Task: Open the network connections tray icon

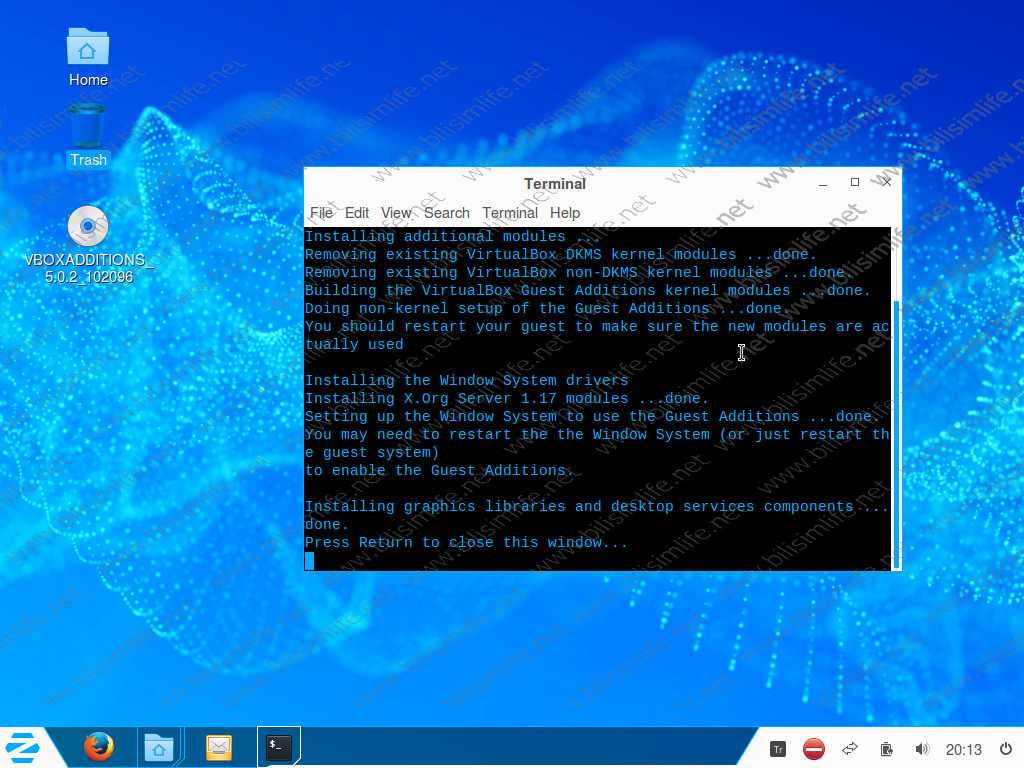Action: (850, 749)
